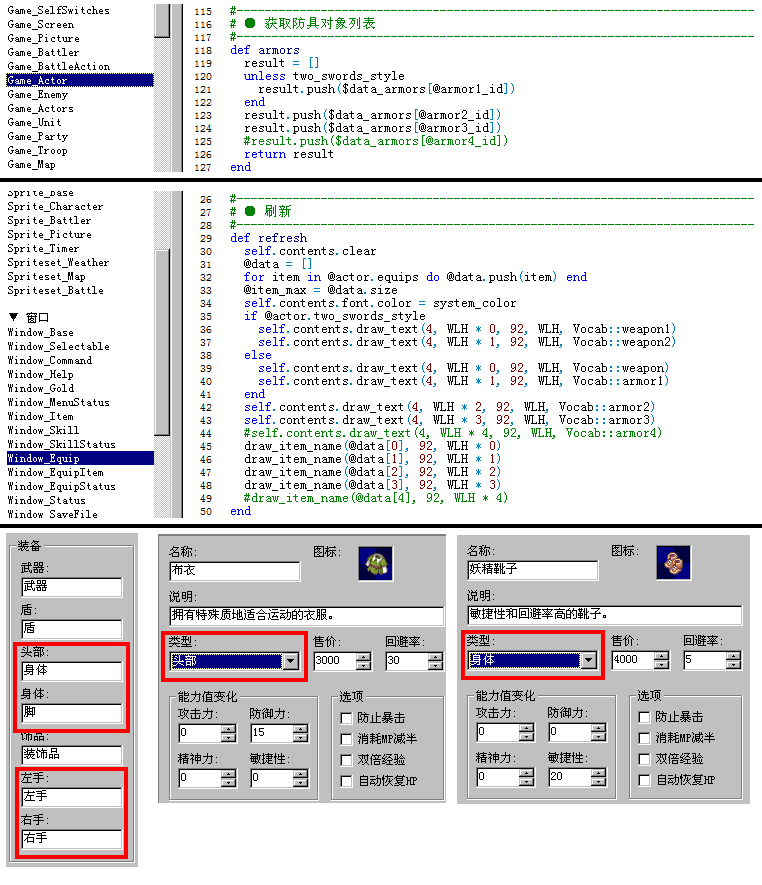Open the 类型 dropdown showing 头部

click(x=291, y=661)
